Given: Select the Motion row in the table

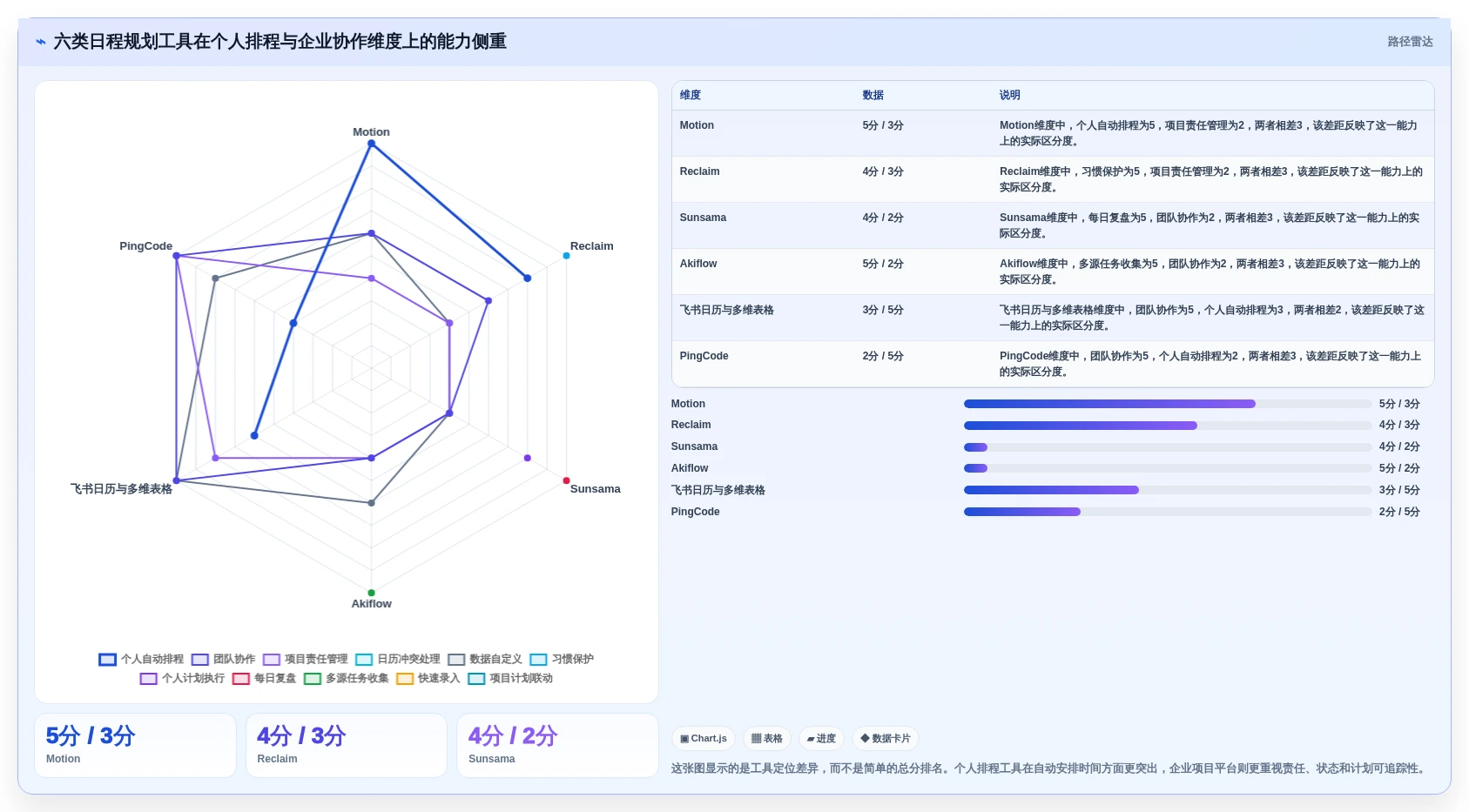Looking at the screenshot, I should (x=1053, y=133).
